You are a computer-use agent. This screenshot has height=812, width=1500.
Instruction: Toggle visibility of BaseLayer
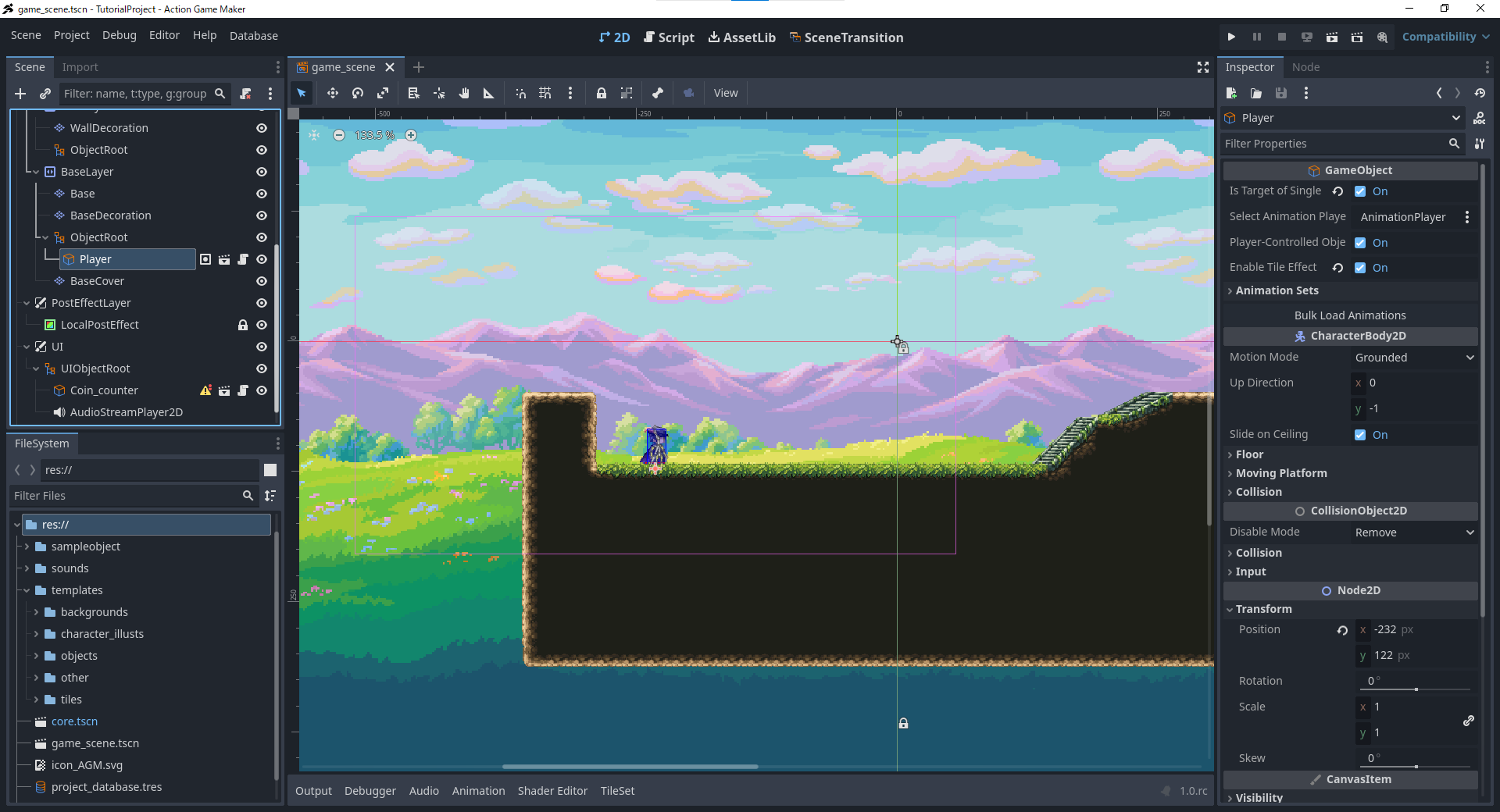click(262, 172)
